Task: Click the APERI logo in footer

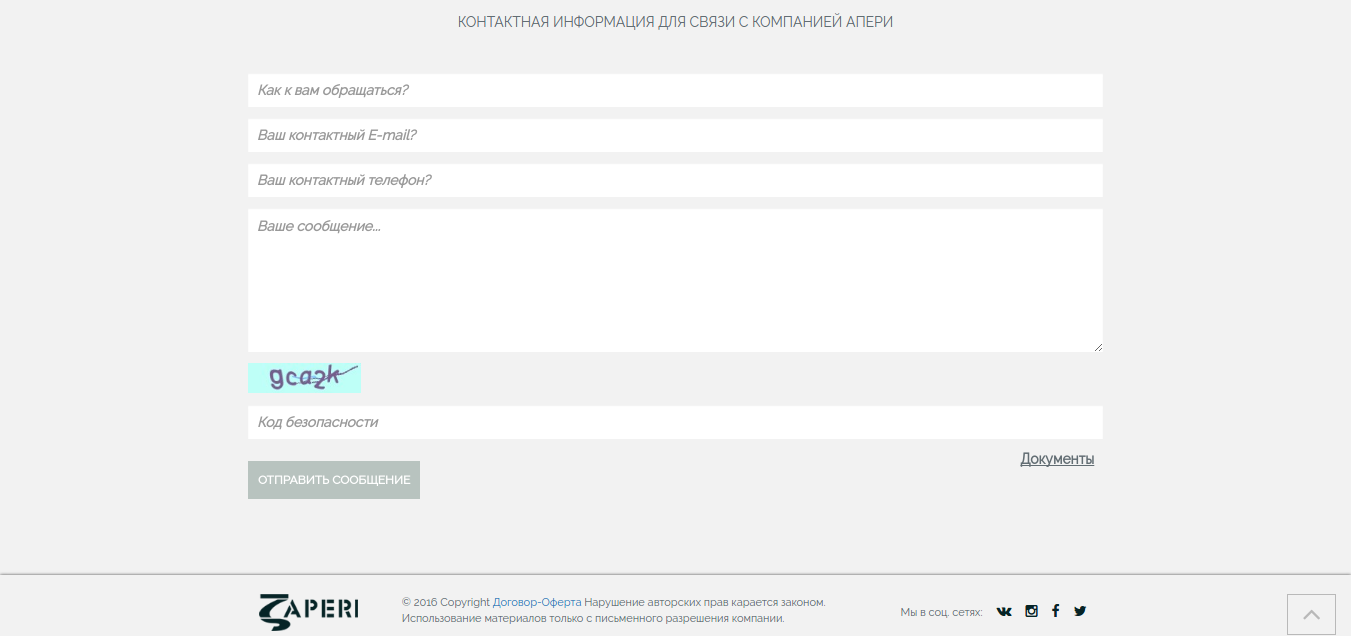Action: [x=308, y=611]
